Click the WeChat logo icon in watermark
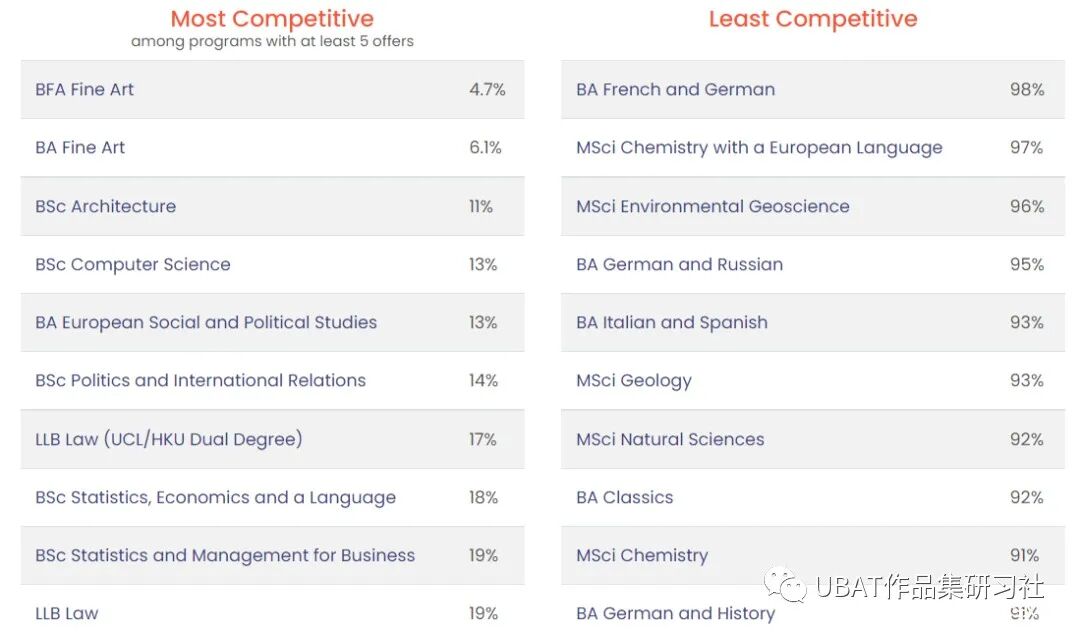Viewport: 1080px width, 635px height. (x=785, y=585)
